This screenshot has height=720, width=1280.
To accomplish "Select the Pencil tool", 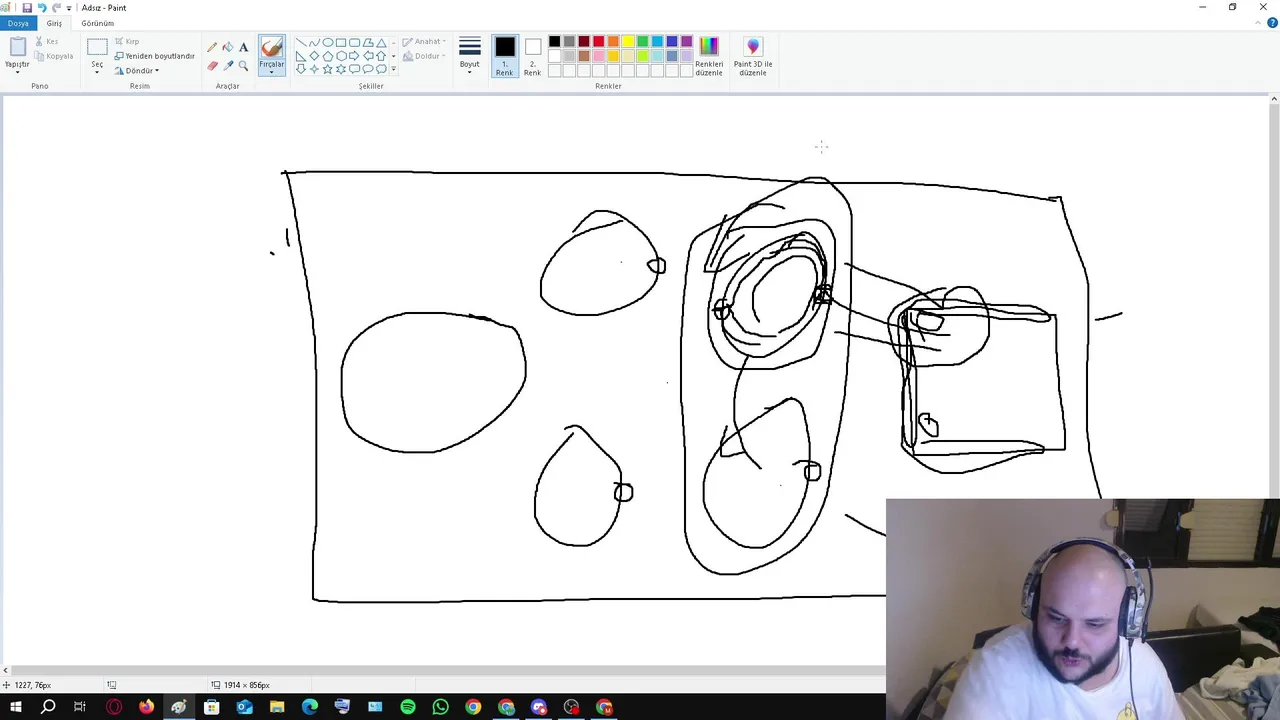I will tap(212, 47).
